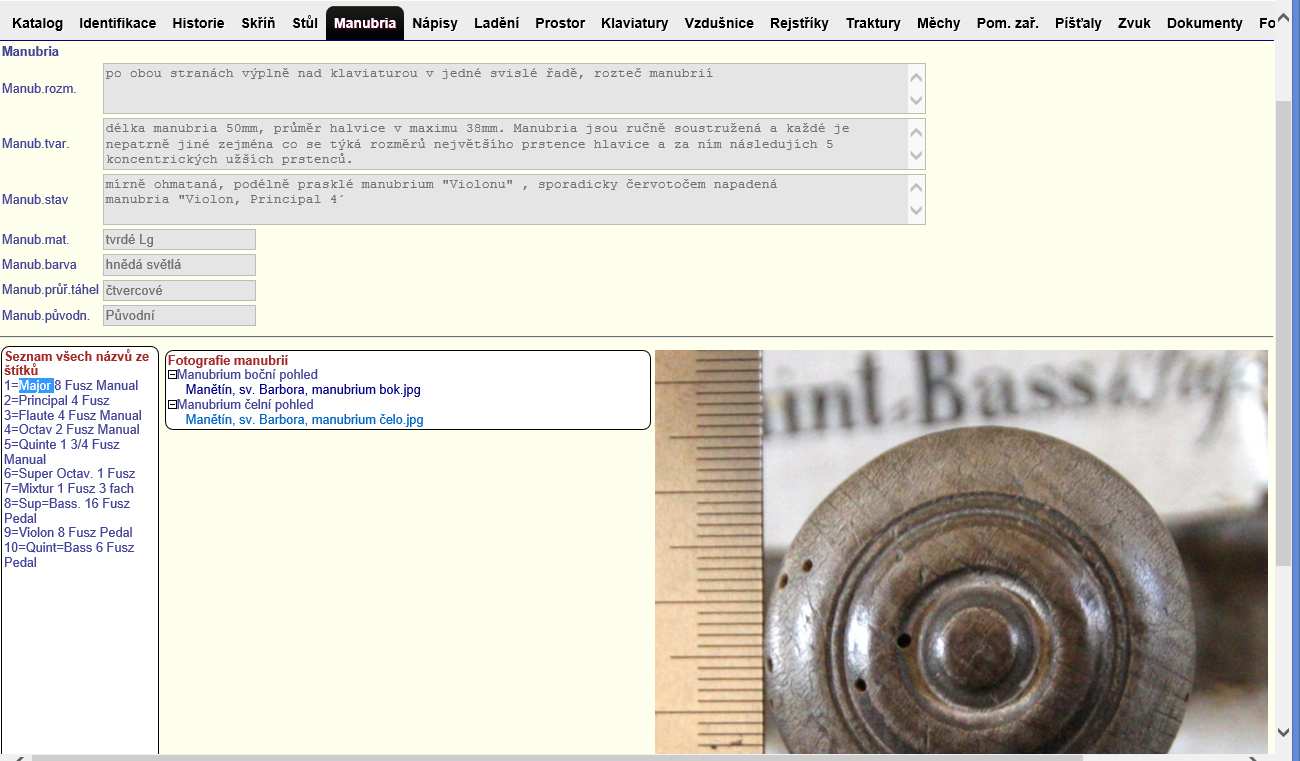This screenshot has width=1300, height=761.
Task: Switch to the Dokumenty tab
Action: click(1205, 23)
